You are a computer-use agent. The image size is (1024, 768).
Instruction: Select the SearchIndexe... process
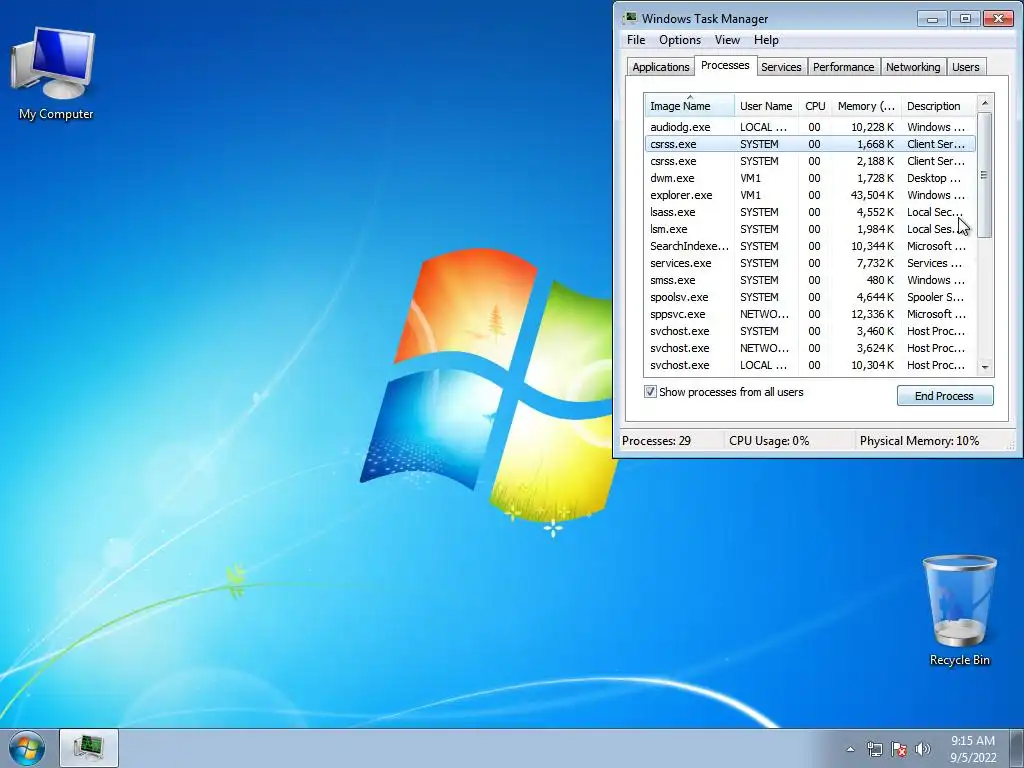[x=810, y=246]
